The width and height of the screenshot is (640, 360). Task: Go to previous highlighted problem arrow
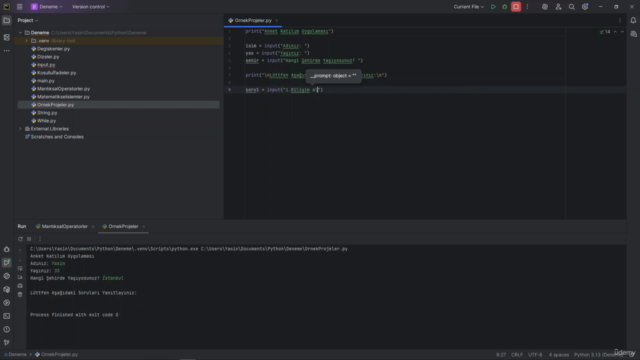tap(616, 32)
